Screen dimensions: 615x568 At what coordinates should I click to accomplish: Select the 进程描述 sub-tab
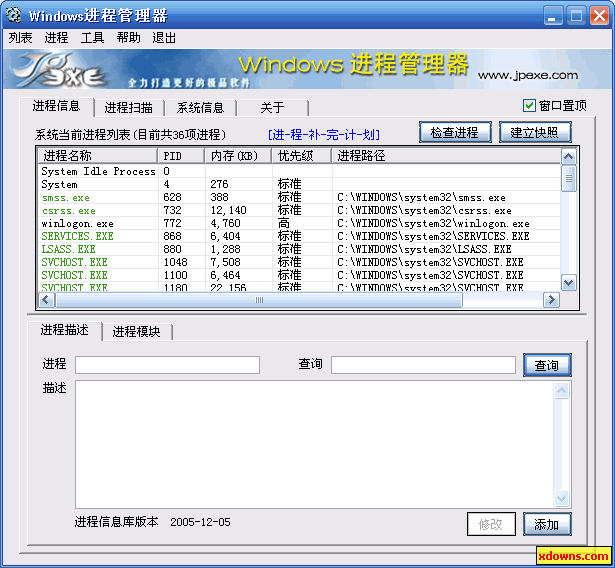point(65,330)
